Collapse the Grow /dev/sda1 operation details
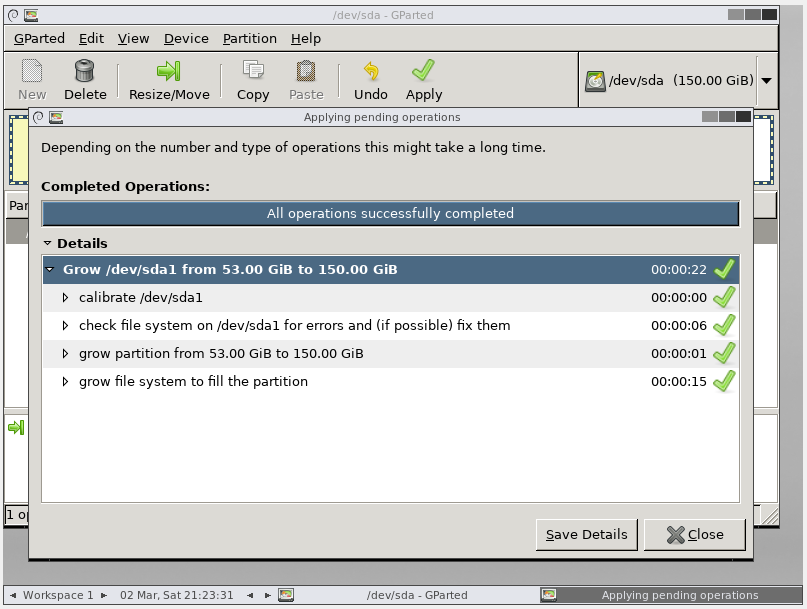The image size is (807, 609). pos(51,268)
